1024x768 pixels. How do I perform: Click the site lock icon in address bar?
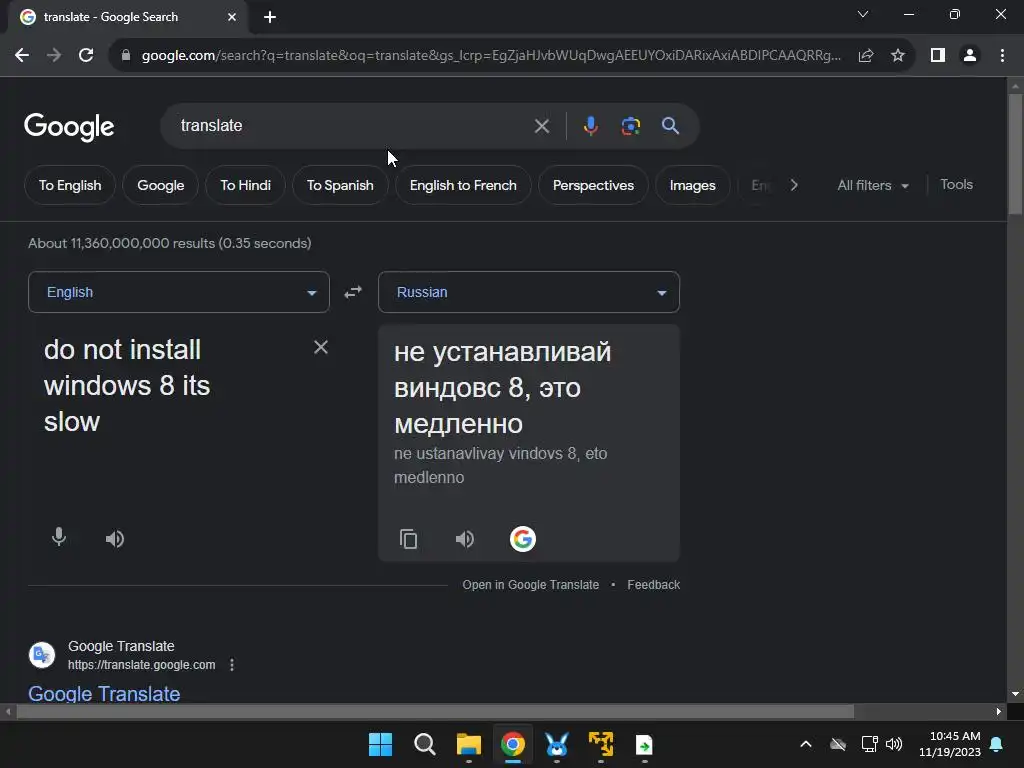(125, 56)
